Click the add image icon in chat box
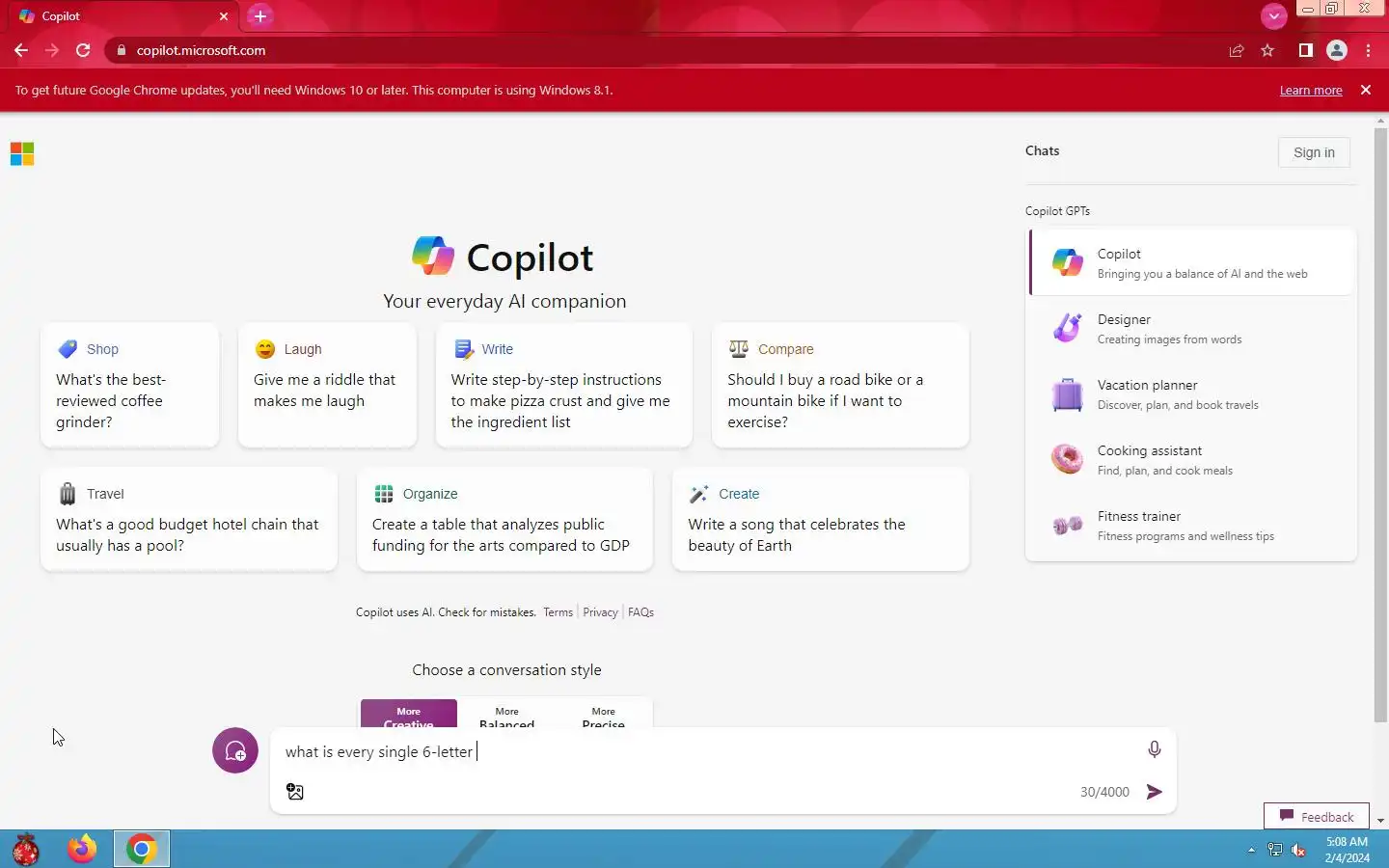Image resolution: width=1389 pixels, height=868 pixels. coord(295,792)
